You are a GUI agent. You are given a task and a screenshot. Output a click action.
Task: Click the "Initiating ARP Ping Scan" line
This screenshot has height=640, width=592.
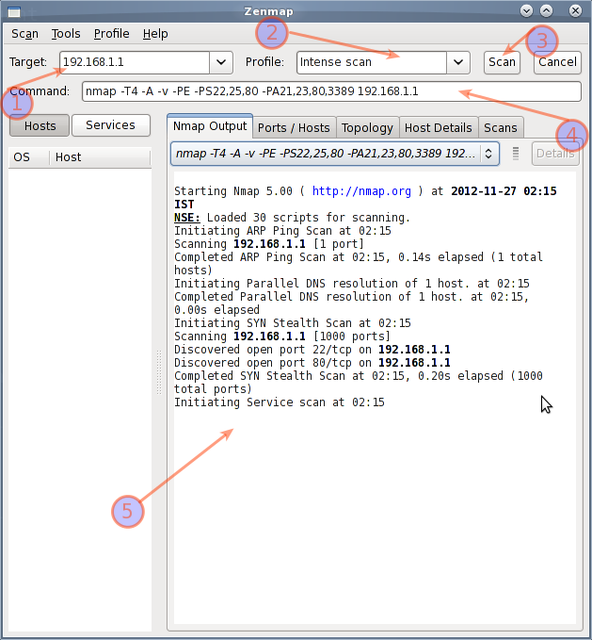point(283,231)
